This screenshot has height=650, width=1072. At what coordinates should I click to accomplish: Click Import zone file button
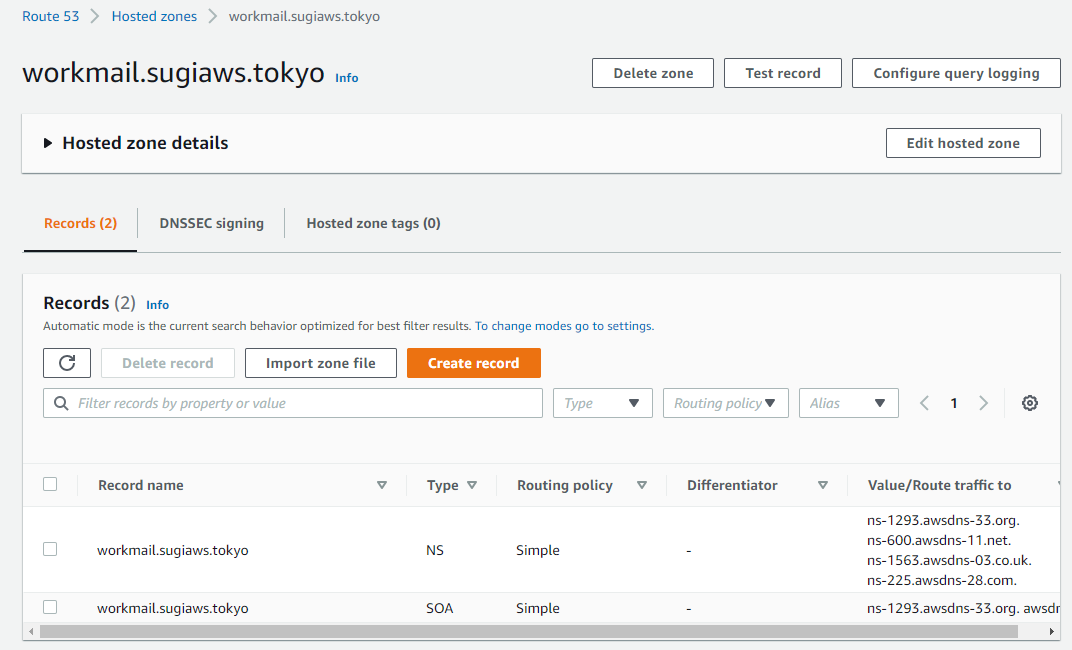coord(321,363)
